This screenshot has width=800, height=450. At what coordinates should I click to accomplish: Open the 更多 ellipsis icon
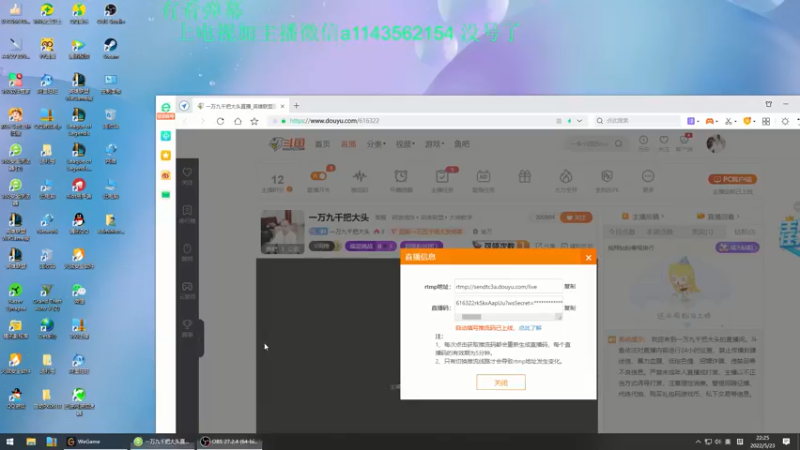pyautogui.click(x=648, y=177)
